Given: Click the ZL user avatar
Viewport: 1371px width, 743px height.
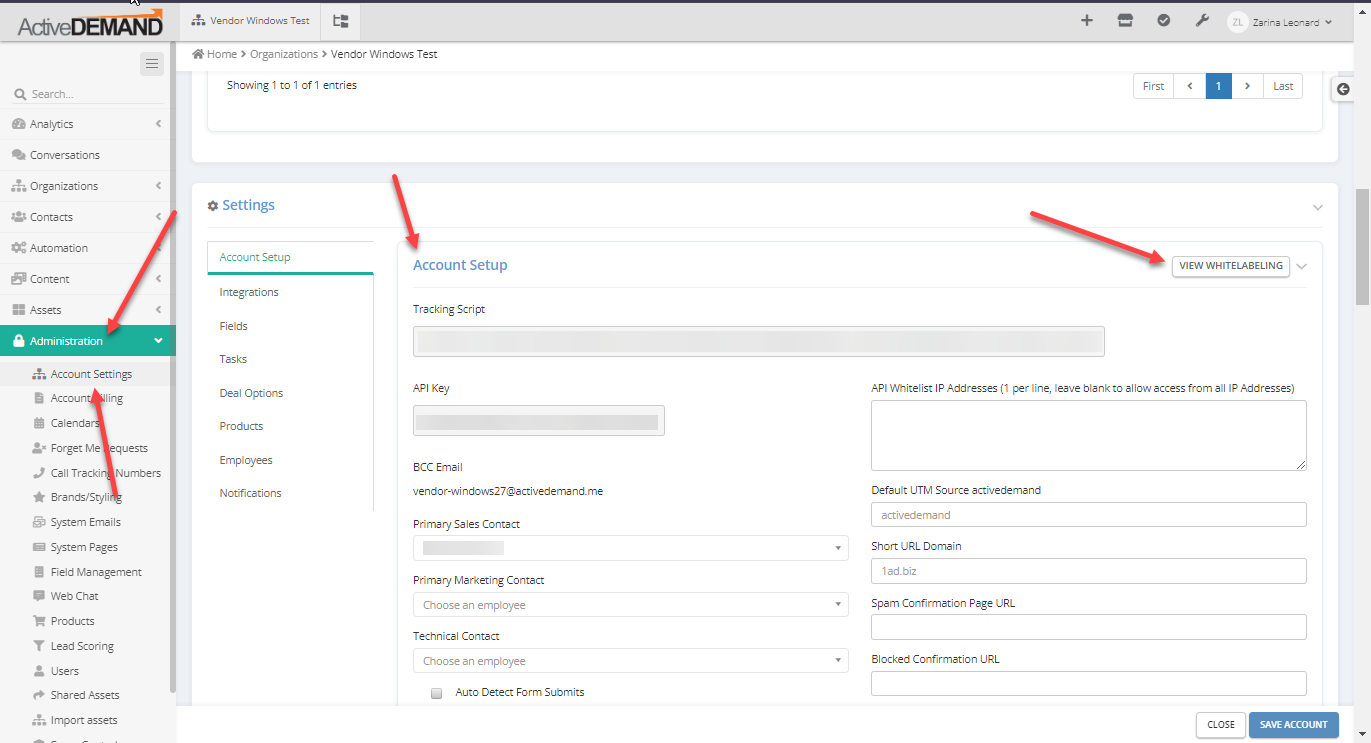Looking at the screenshot, I should pos(1238,21).
